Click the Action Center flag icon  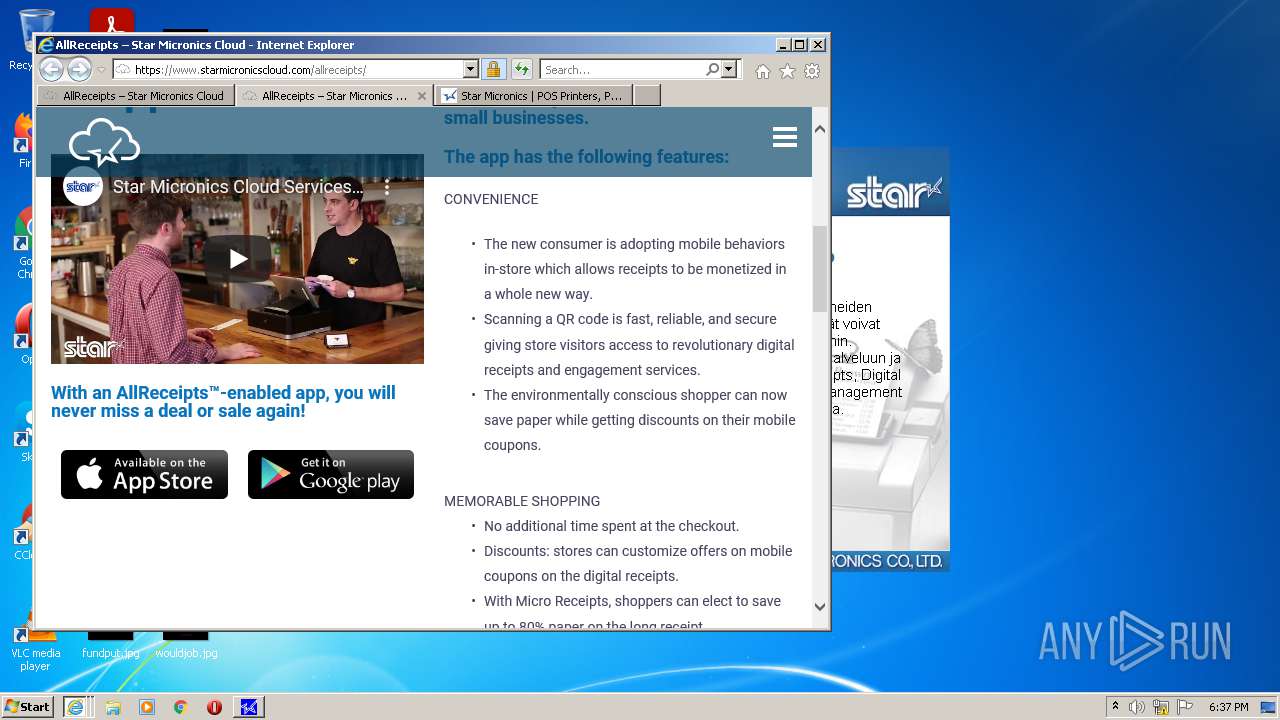1185,707
